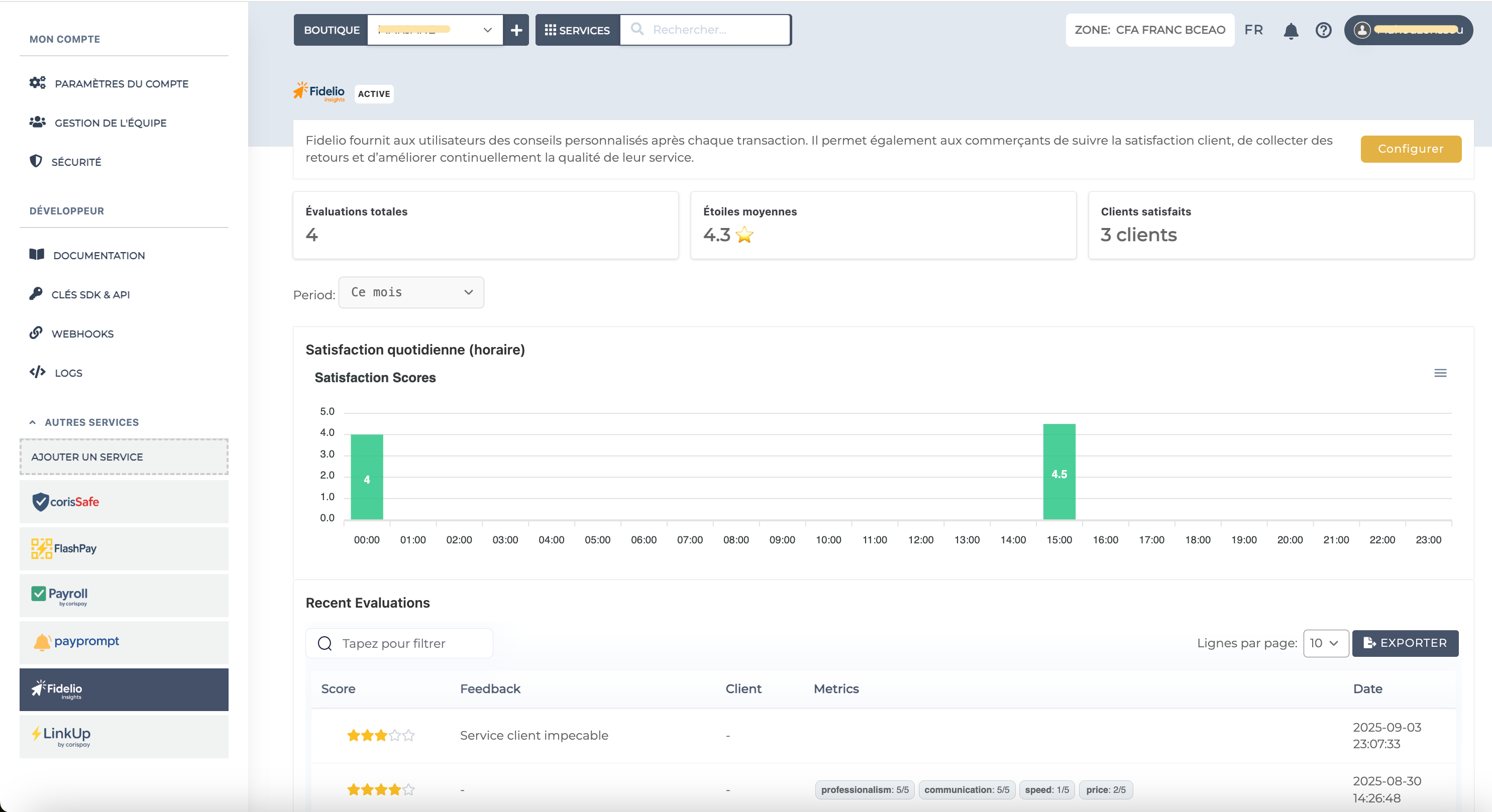Open the chart hamburger menu icon
Image resolution: width=1492 pixels, height=812 pixels.
pyautogui.click(x=1440, y=373)
